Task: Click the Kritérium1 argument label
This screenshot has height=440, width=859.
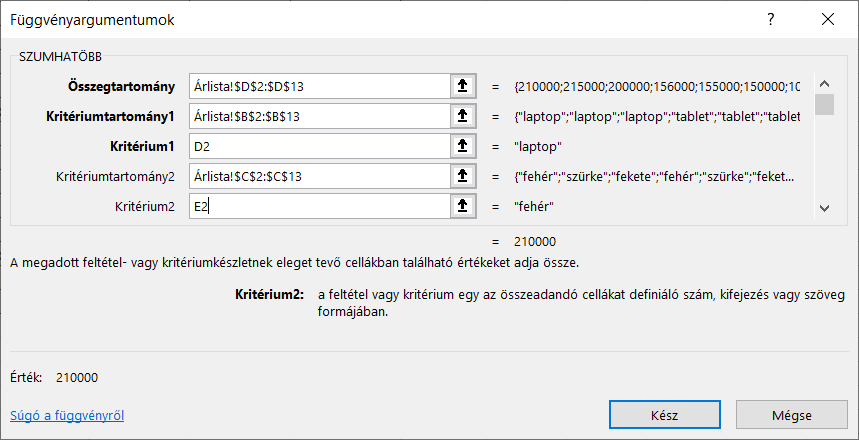Action: [142, 146]
